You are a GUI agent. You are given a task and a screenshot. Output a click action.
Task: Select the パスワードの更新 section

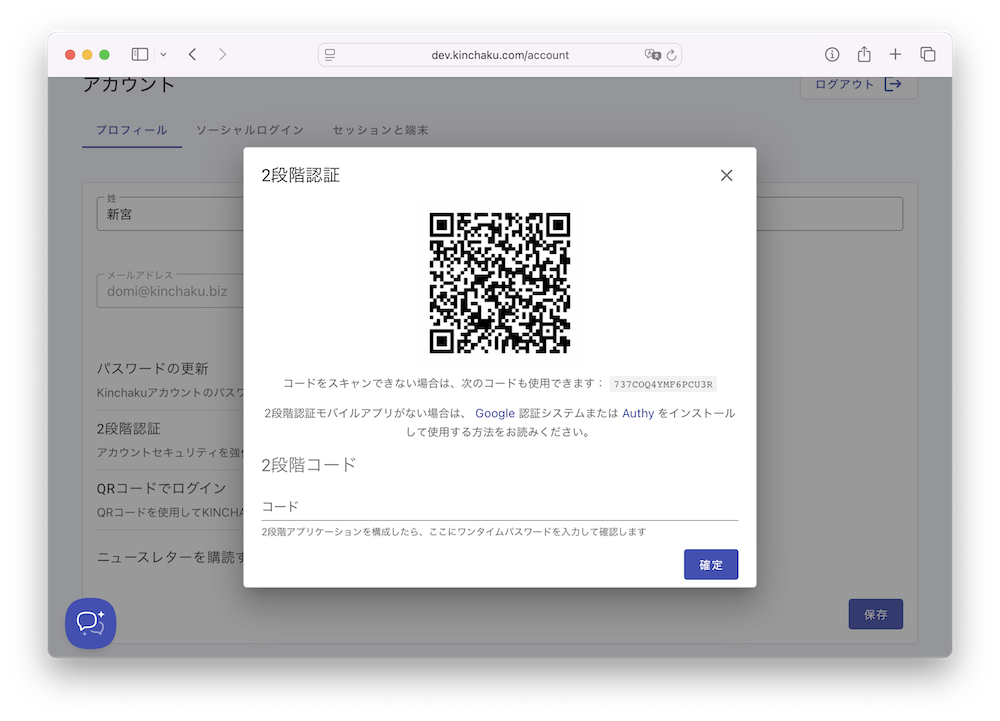click(x=170, y=380)
